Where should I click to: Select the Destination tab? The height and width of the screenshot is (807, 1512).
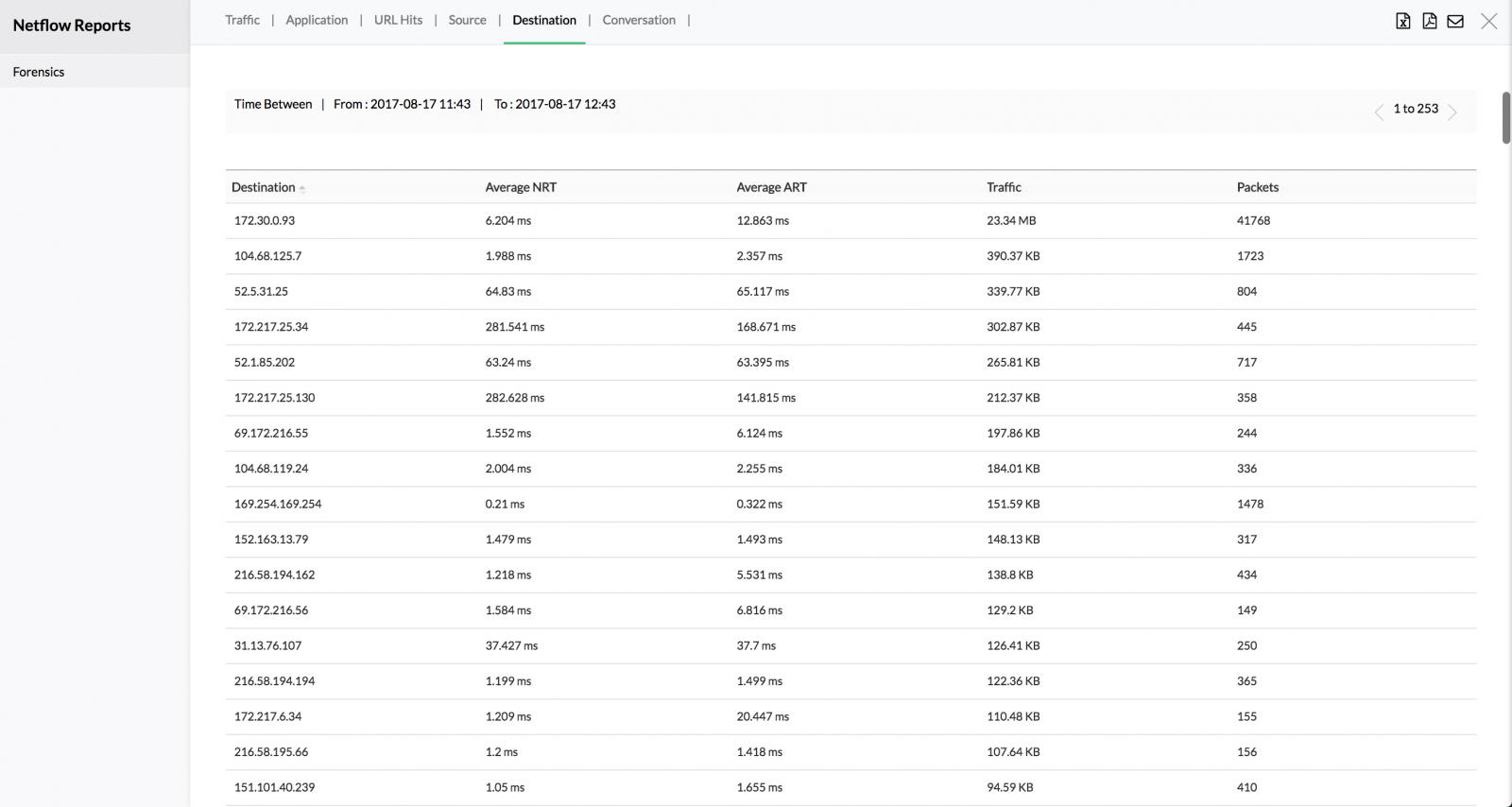pos(544,20)
